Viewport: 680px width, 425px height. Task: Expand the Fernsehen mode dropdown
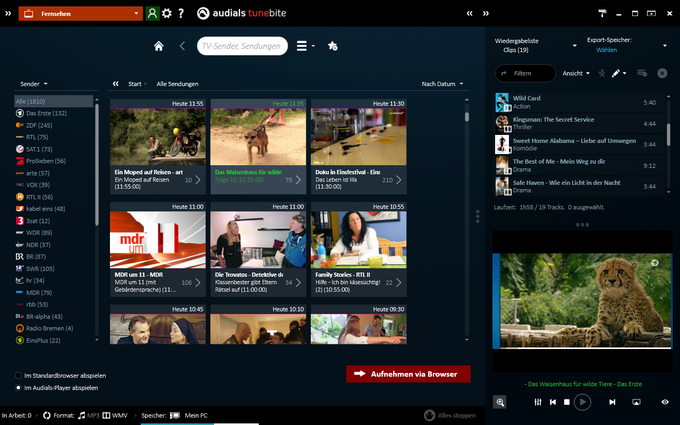(81, 13)
